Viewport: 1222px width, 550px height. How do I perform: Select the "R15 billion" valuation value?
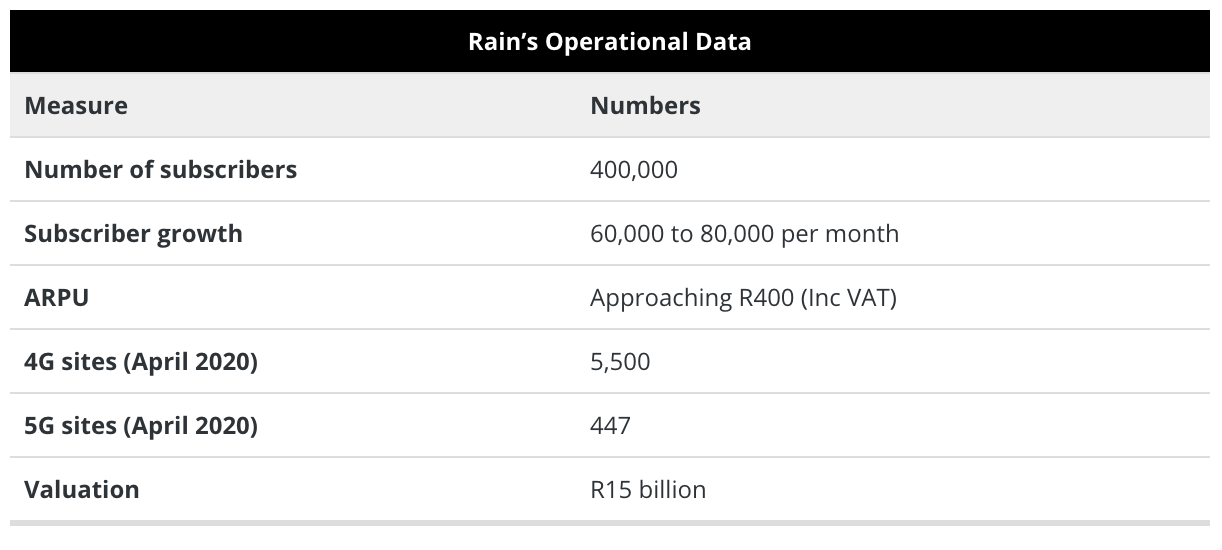[x=648, y=489]
